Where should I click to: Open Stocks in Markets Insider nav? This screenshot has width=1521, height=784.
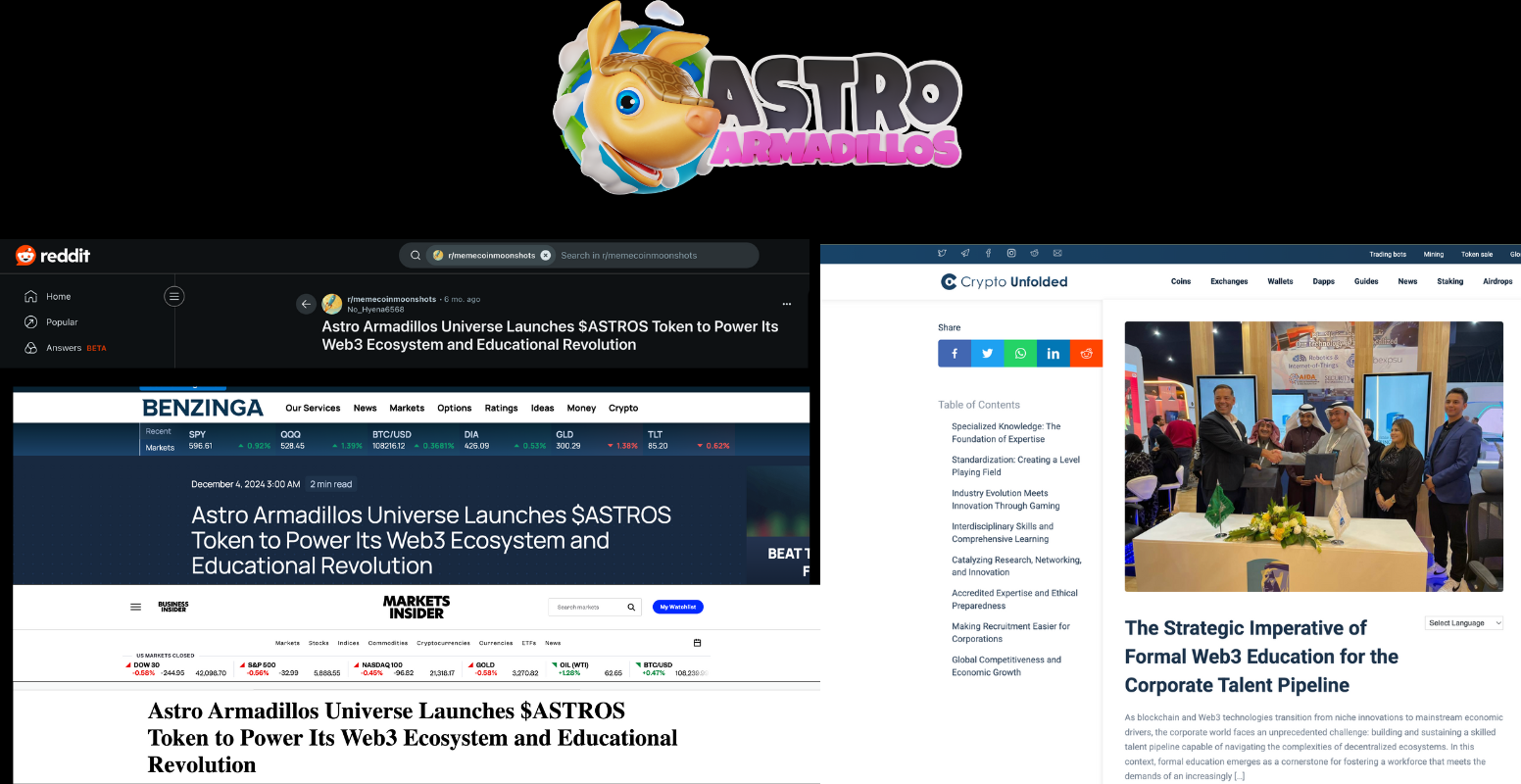pos(319,643)
